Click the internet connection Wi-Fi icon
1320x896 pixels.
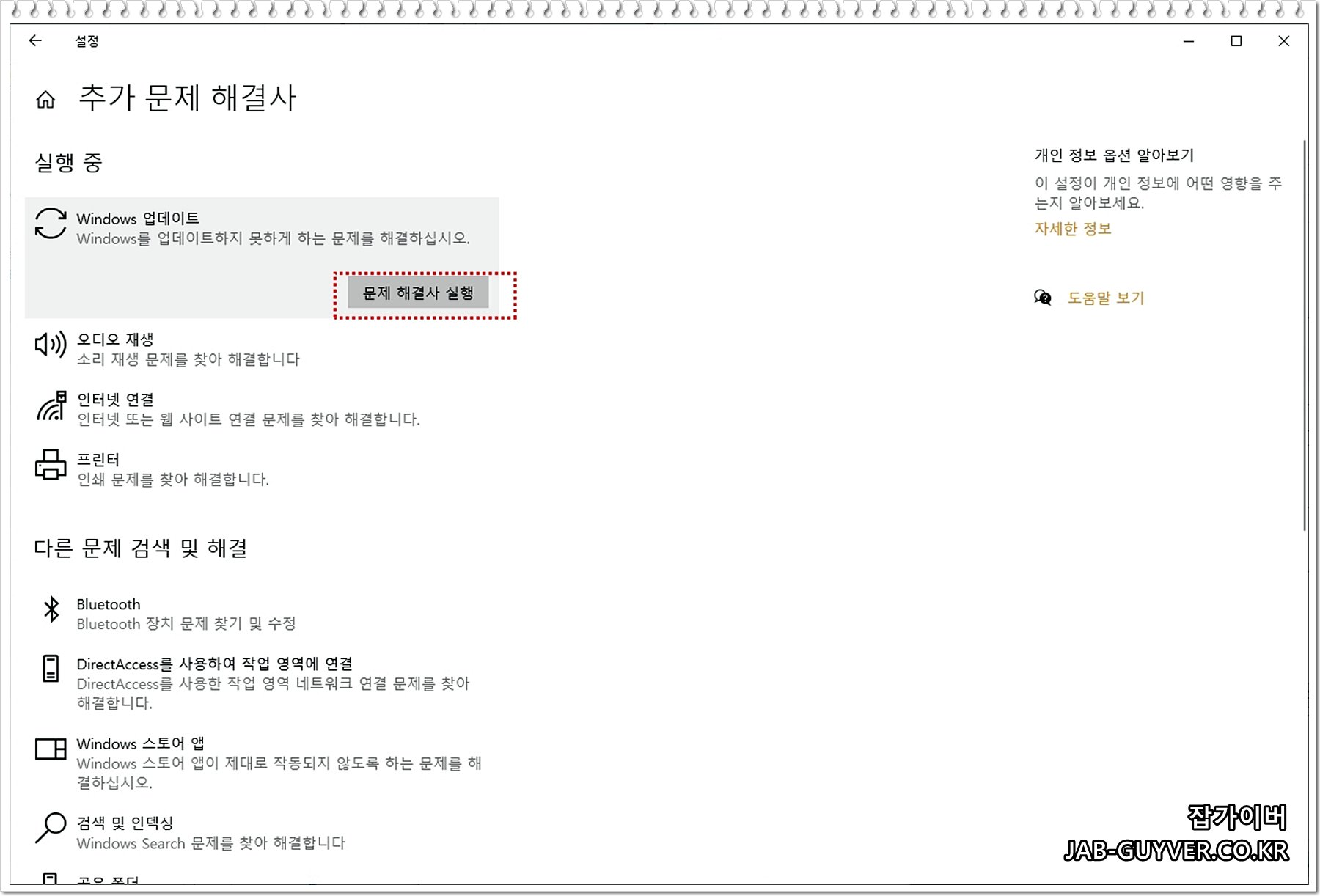[51, 405]
